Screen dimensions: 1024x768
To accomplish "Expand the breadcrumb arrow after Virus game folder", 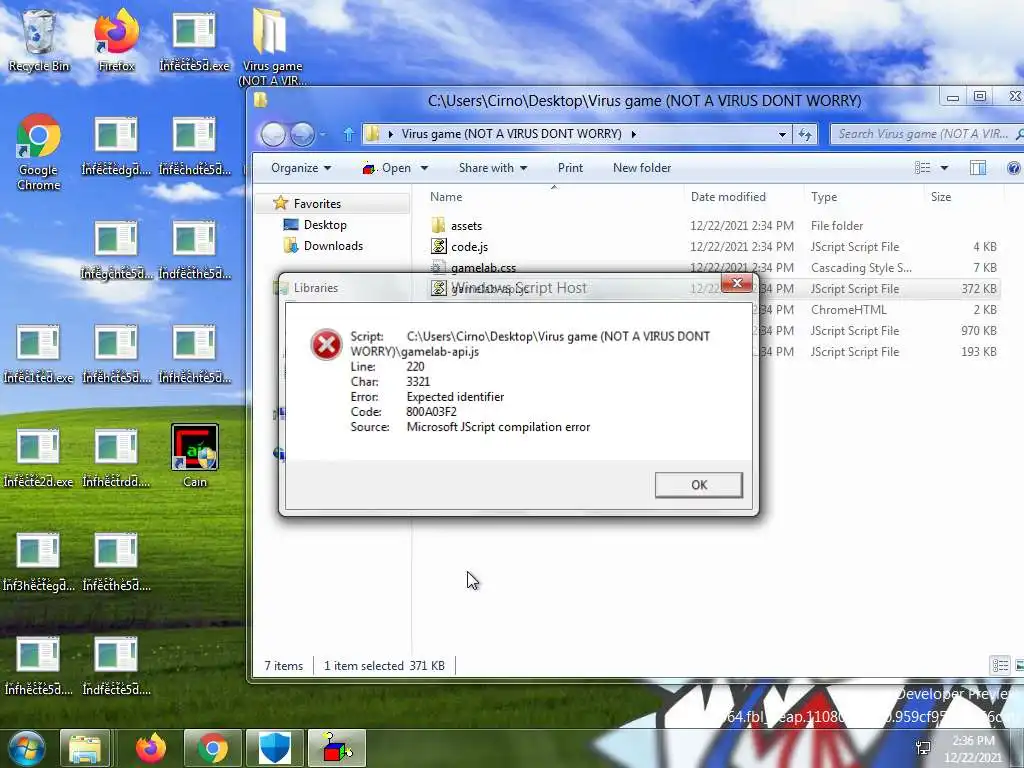I will pos(633,134).
